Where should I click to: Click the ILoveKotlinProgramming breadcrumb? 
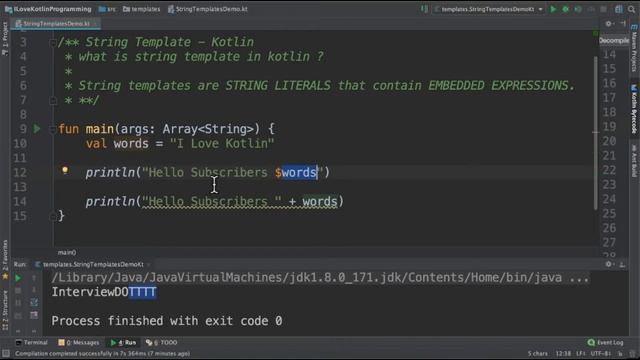coord(47,9)
